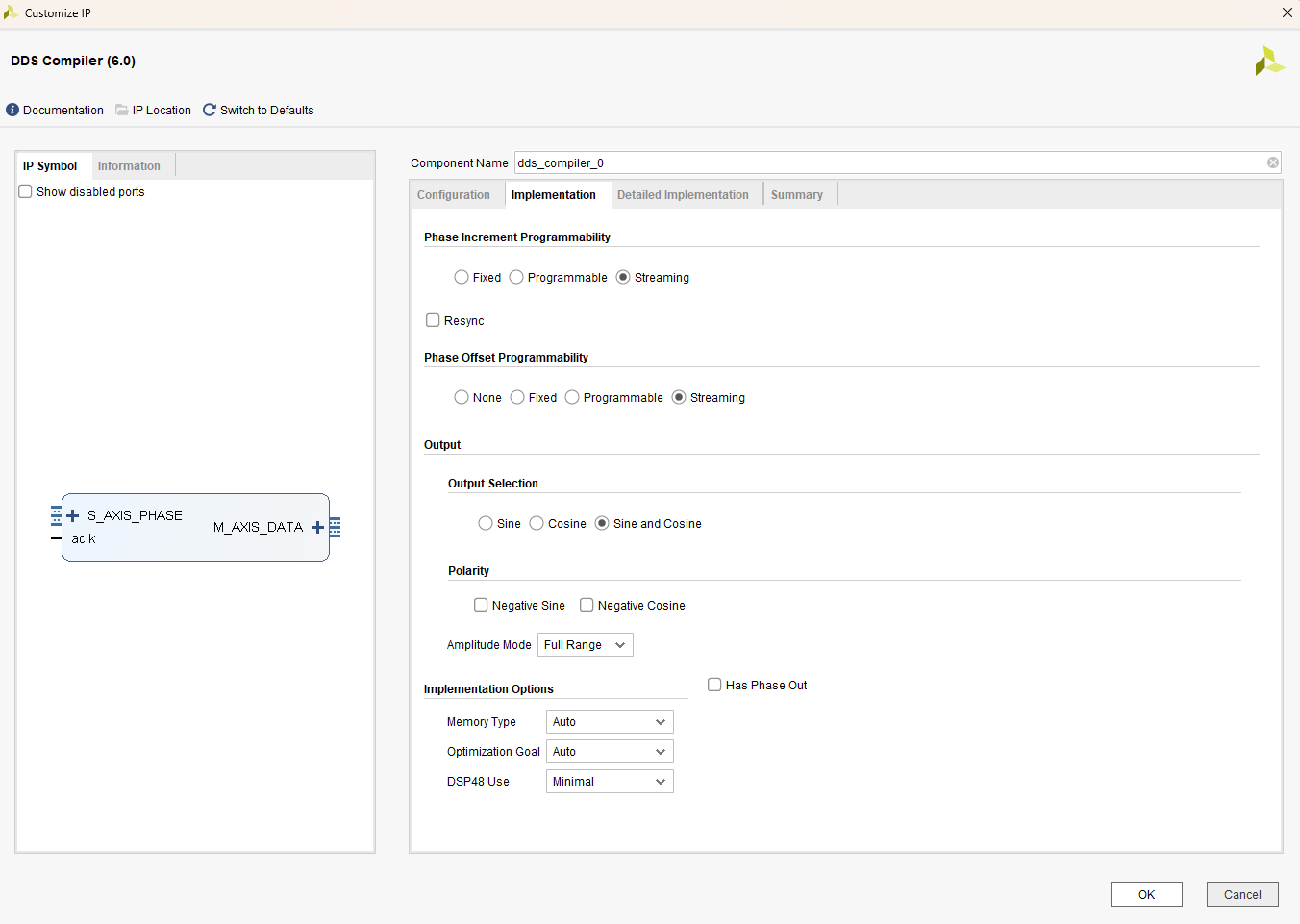Click the Xilinx logo at top right
The width and height of the screenshot is (1300, 924).
1269,62
